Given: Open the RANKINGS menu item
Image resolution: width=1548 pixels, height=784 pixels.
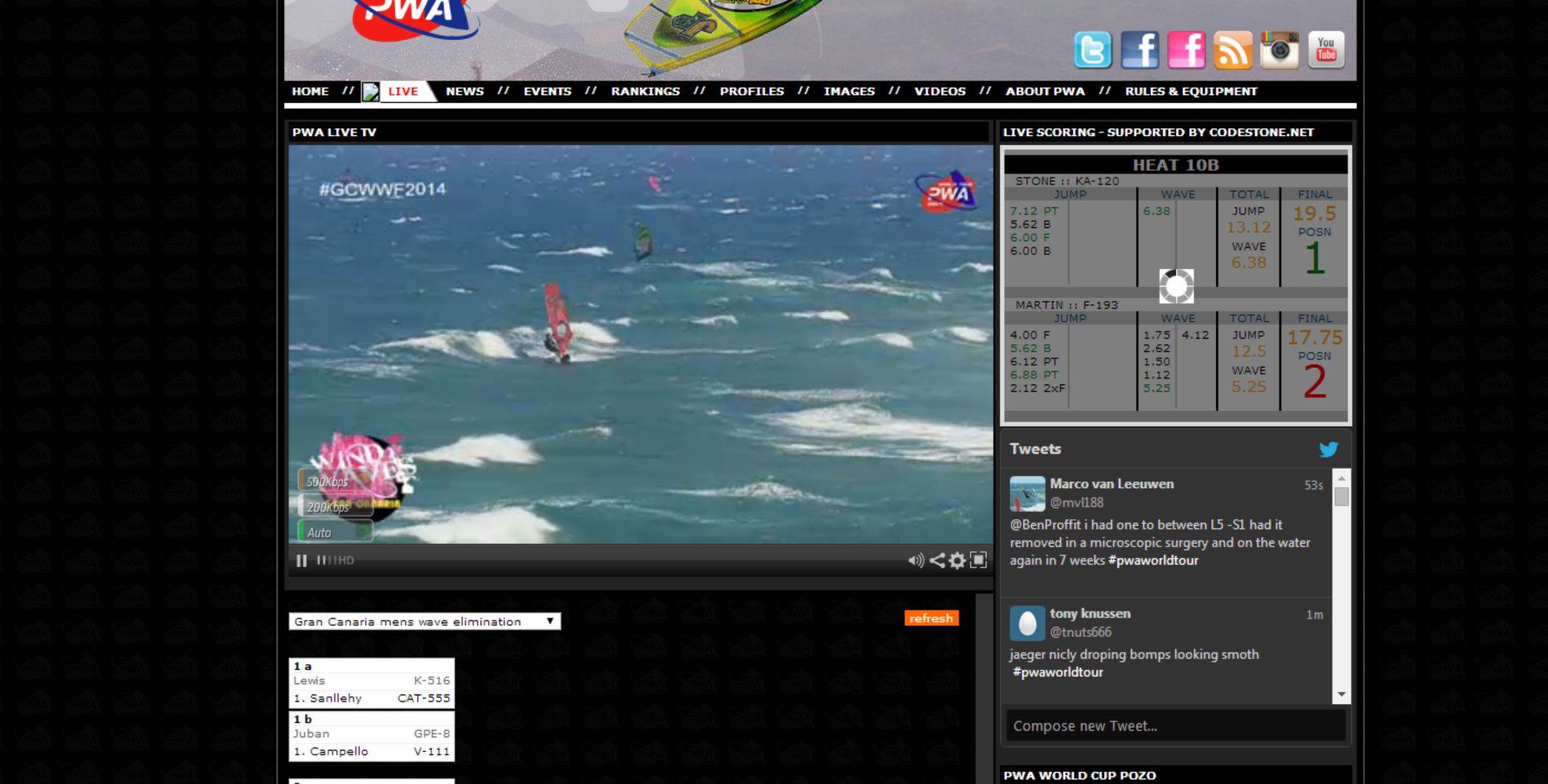Looking at the screenshot, I should 645,91.
